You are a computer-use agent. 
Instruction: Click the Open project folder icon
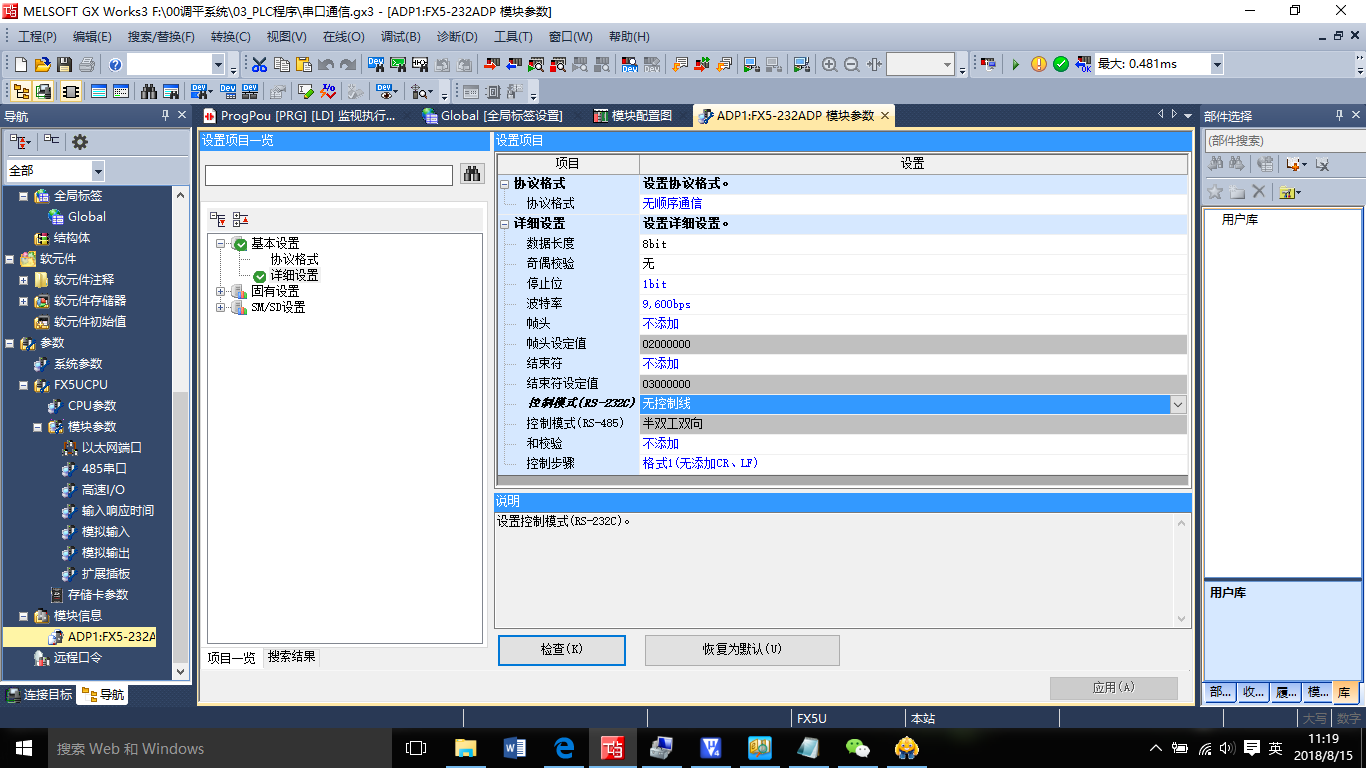[42, 65]
